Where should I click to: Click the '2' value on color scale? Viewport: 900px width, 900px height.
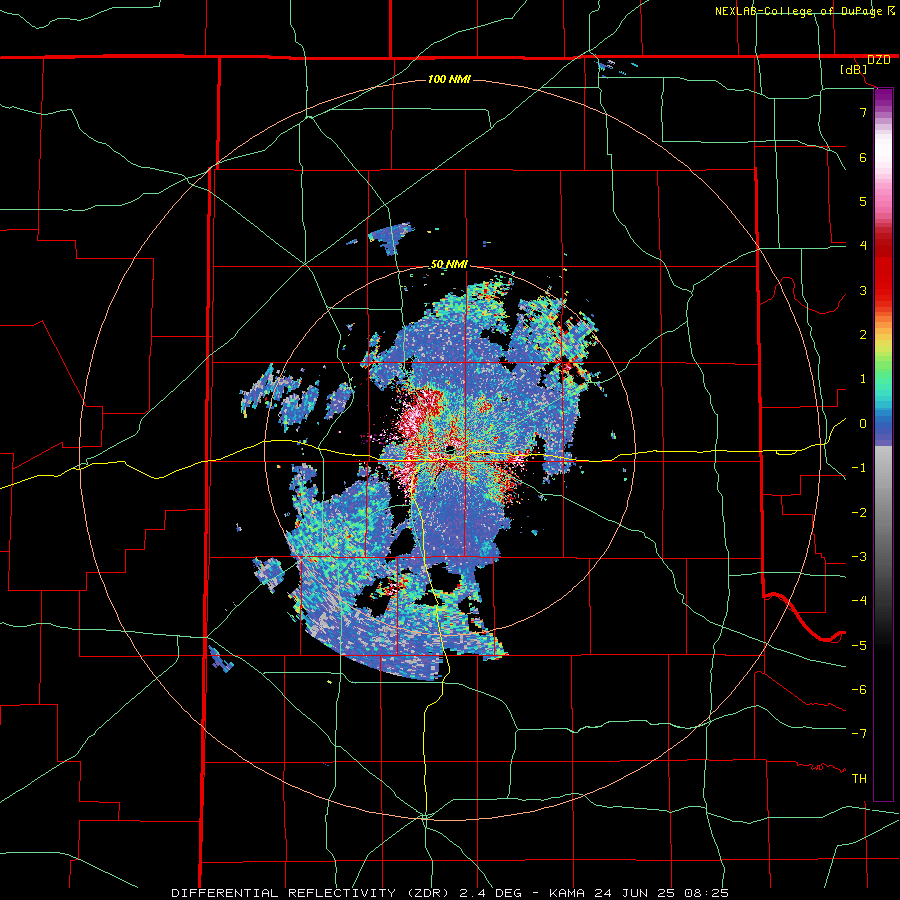click(x=863, y=335)
